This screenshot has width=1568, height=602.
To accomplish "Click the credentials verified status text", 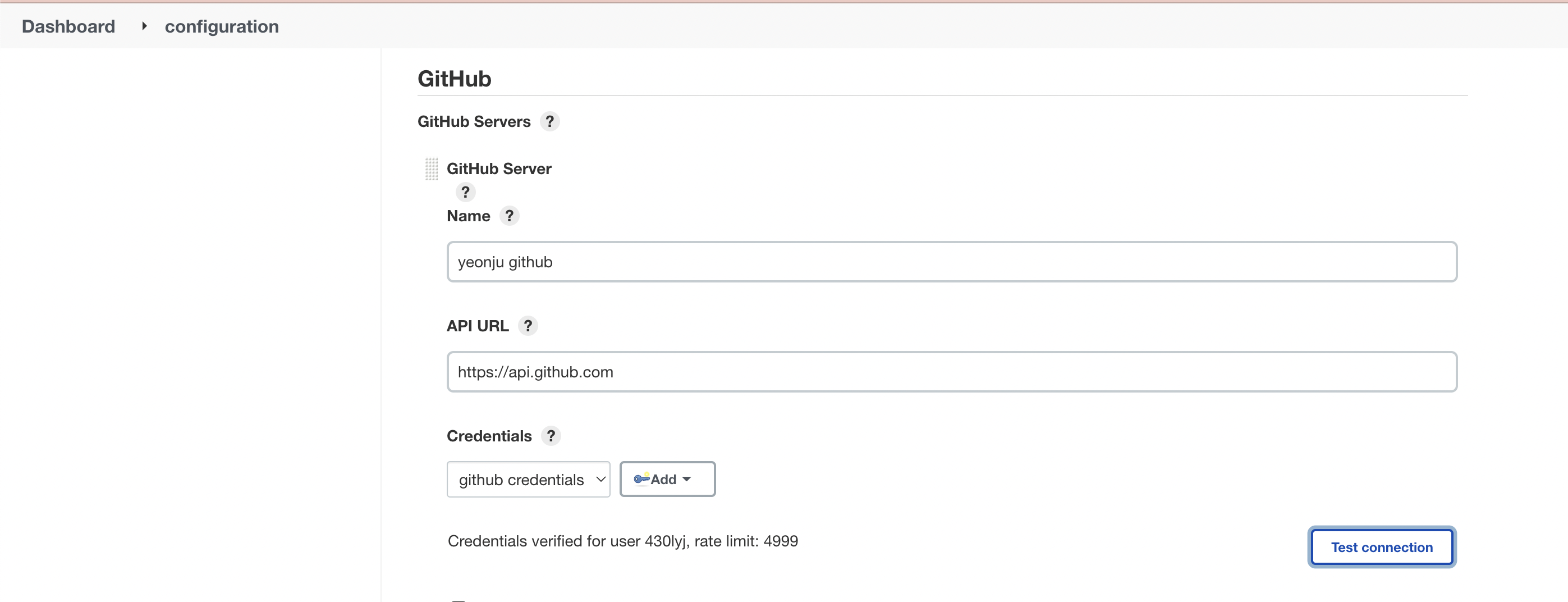I will click(x=623, y=541).
